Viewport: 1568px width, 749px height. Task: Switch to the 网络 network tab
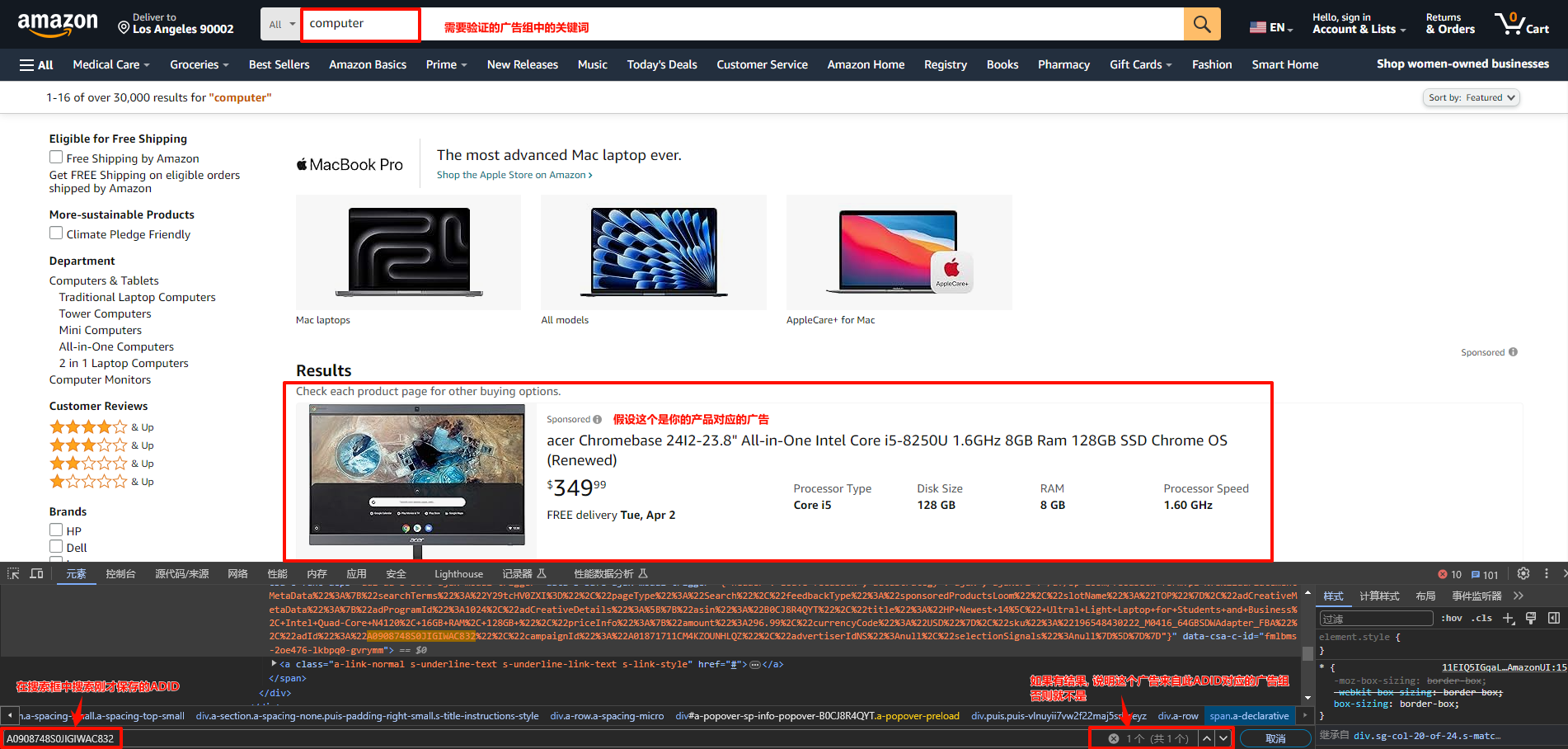pos(237,574)
